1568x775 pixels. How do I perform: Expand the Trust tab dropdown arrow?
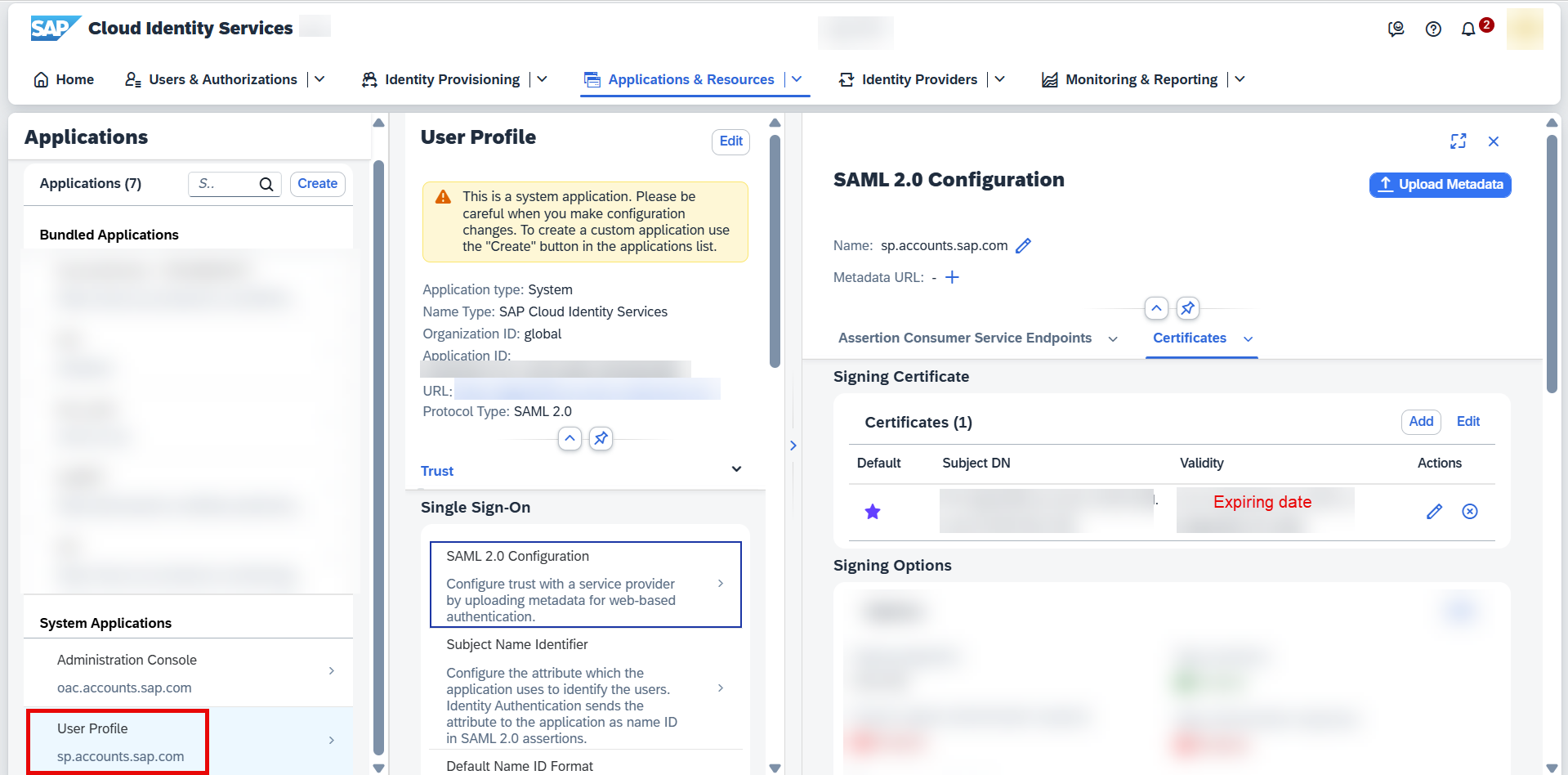736,469
